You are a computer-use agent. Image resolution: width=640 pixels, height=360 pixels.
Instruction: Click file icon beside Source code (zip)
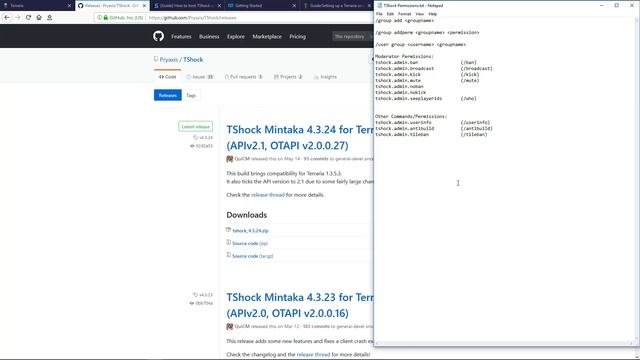[x=229, y=242]
